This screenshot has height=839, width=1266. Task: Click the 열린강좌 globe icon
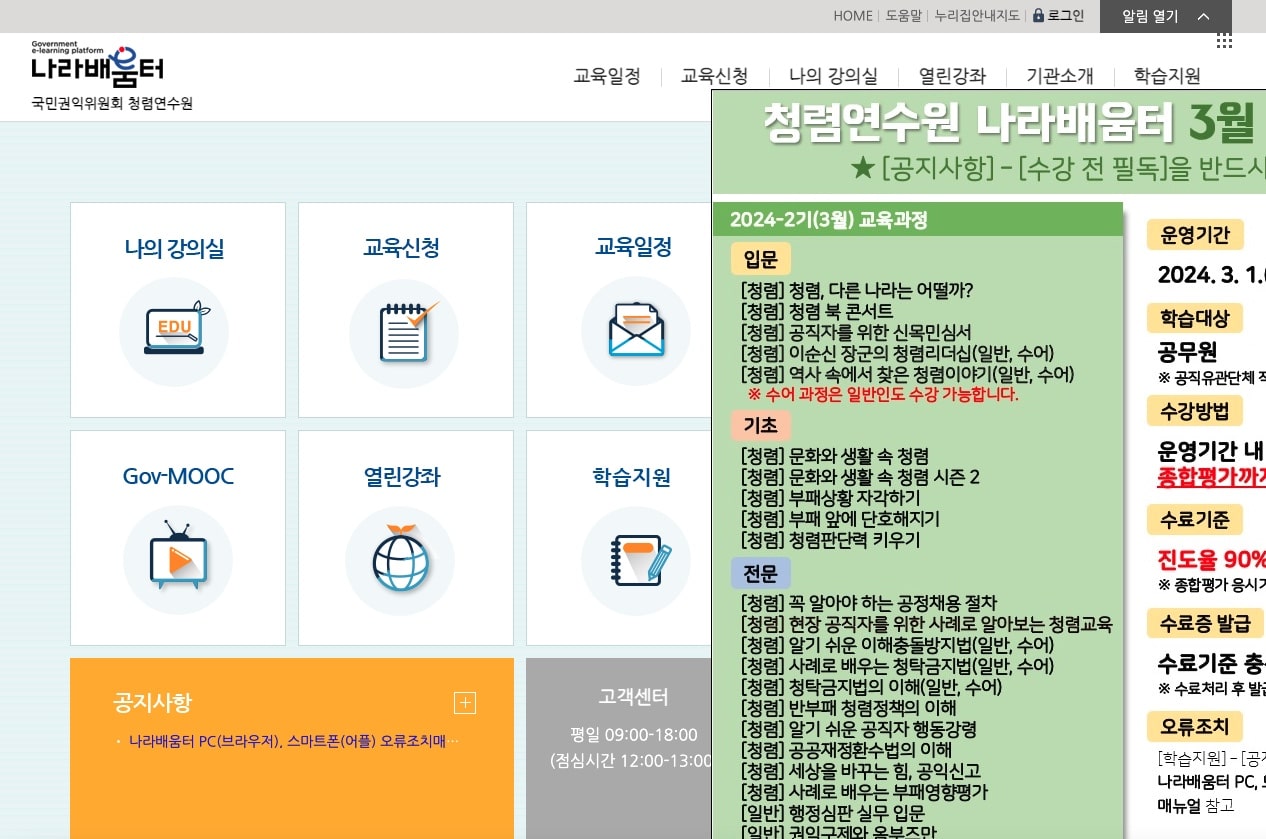[x=400, y=560]
